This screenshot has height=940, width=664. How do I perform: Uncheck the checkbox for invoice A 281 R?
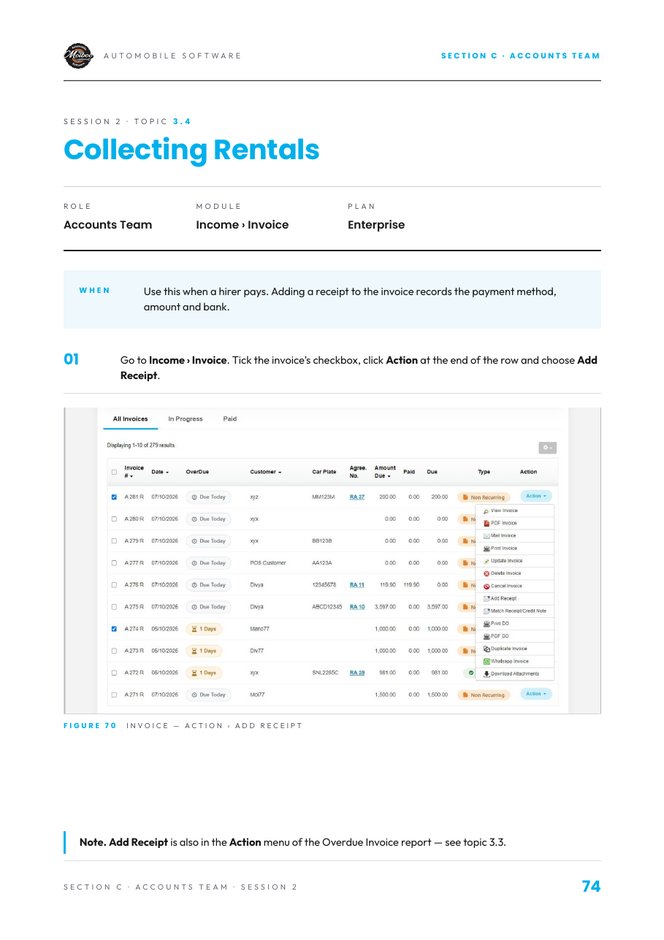114,497
